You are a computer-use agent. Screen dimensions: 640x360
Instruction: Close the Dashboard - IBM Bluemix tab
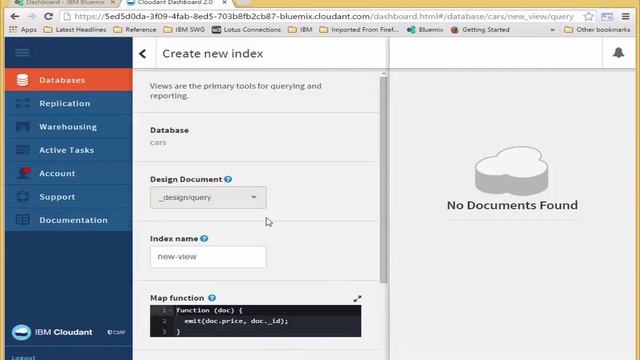[x=113, y=2]
